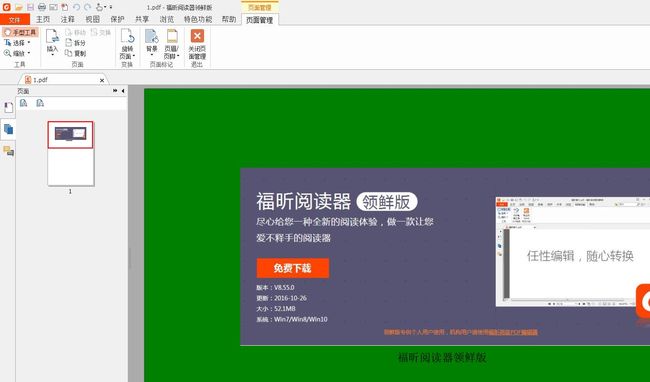Activate the 手型工具 hand tool
Image resolution: width=650 pixels, height=382 pixels.
(x=20, y=32)
